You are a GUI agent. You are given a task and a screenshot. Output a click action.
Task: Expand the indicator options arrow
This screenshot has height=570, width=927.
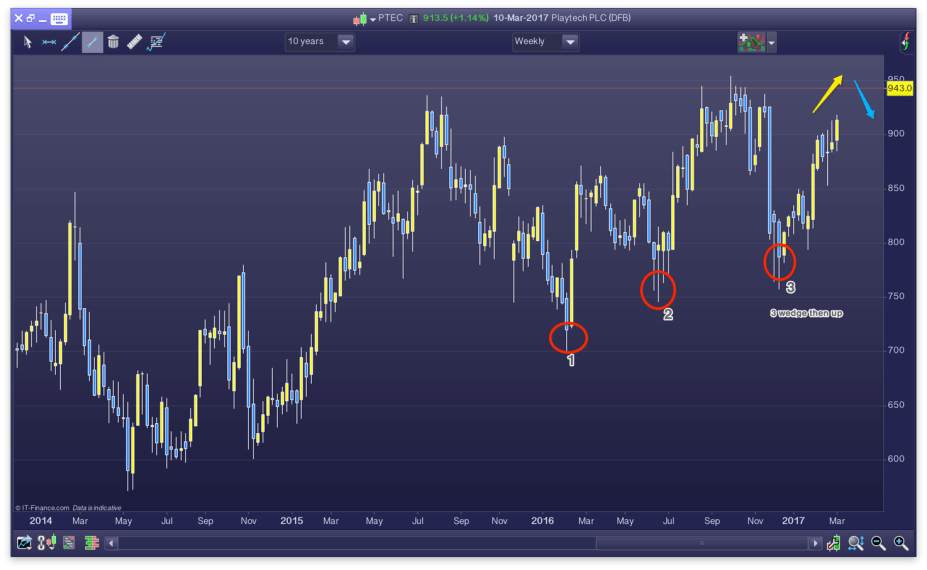tap(772, 43)
